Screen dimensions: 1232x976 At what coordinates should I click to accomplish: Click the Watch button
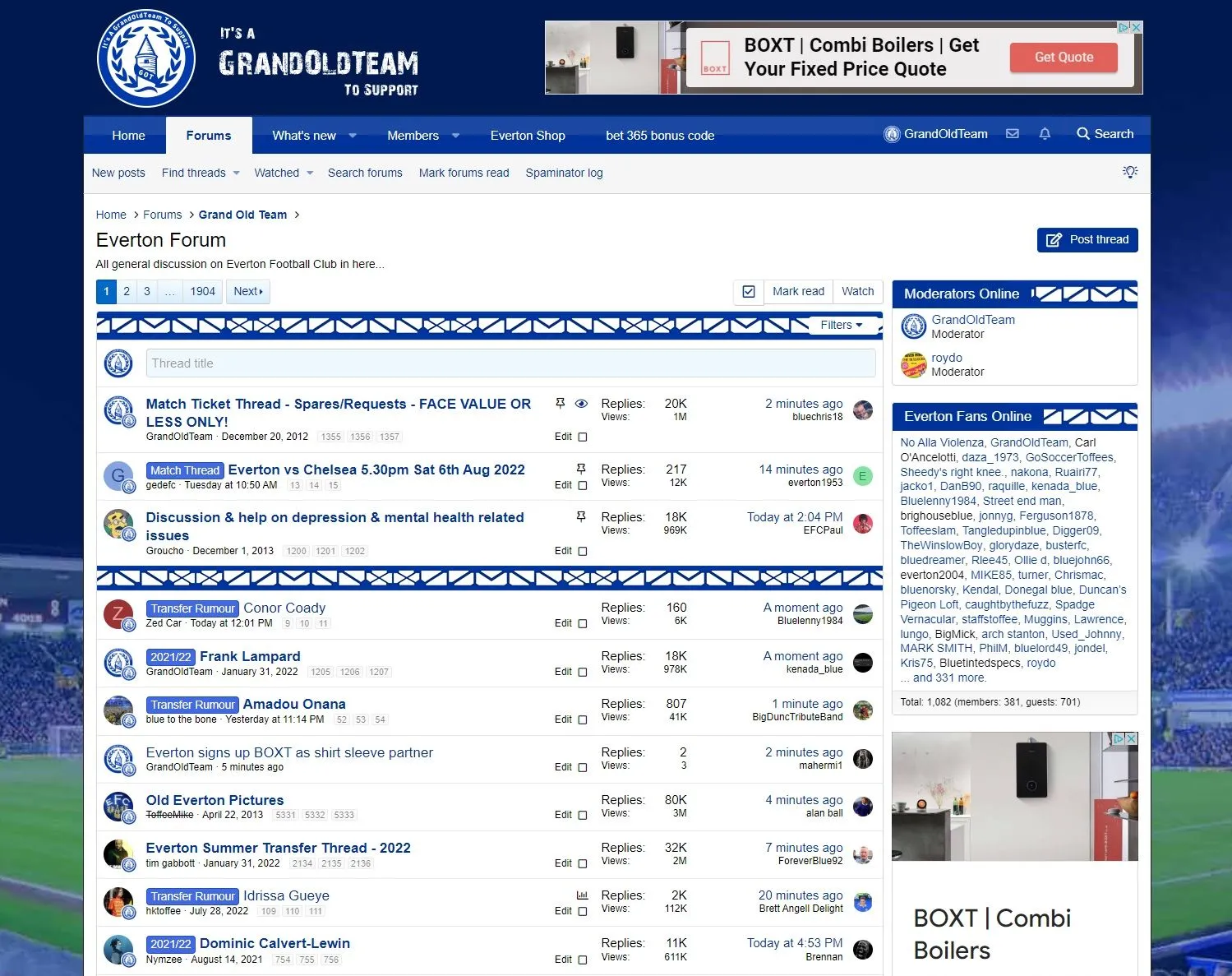tap(857, 291)
